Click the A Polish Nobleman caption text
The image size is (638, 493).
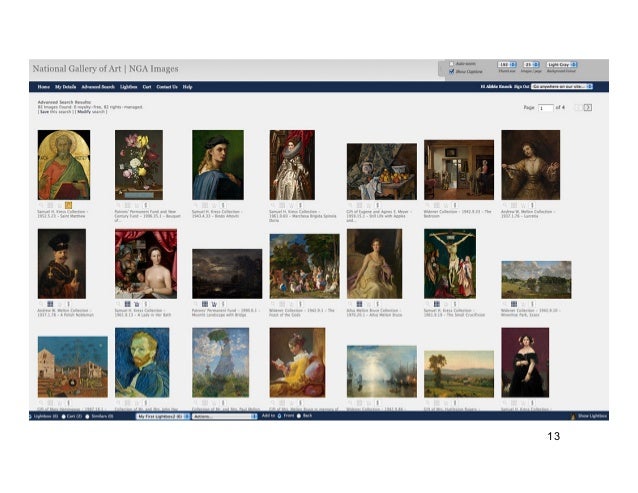[x=66, y=313]
